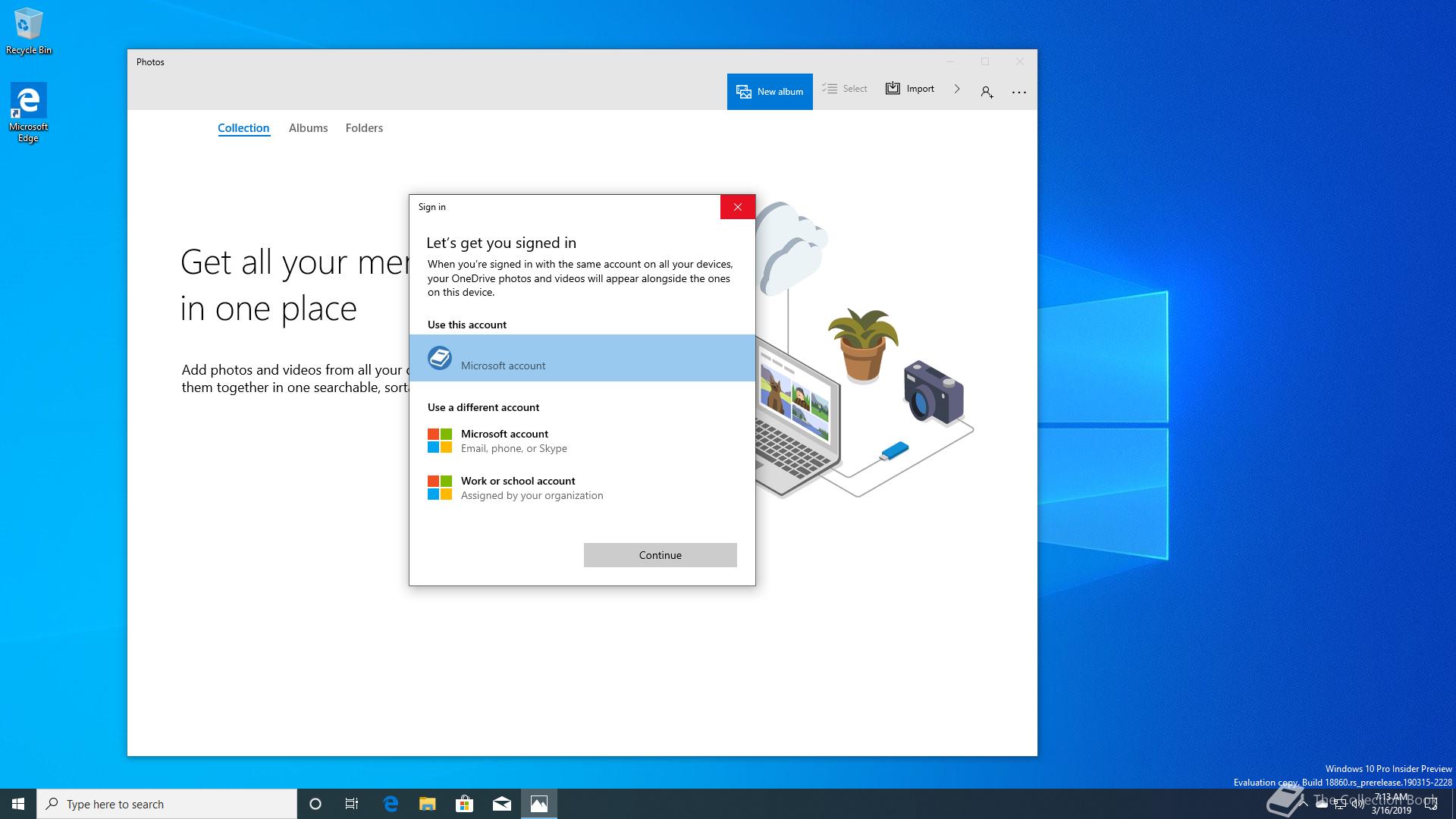The height and width of the screenshot is (819, 1456).
Task: Click the network icon in system tray
Action: 1340,805
